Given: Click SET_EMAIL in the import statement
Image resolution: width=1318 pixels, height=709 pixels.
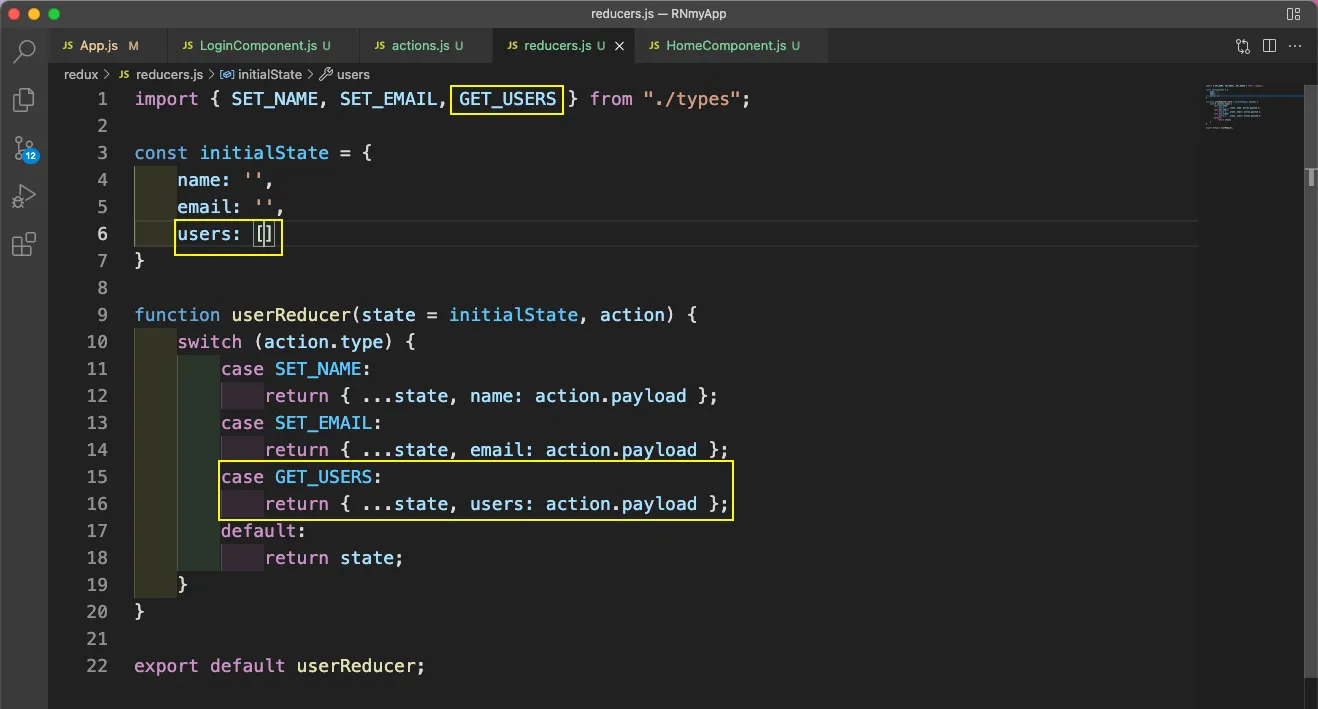Looking at the screenshot, I should point(388,99).
